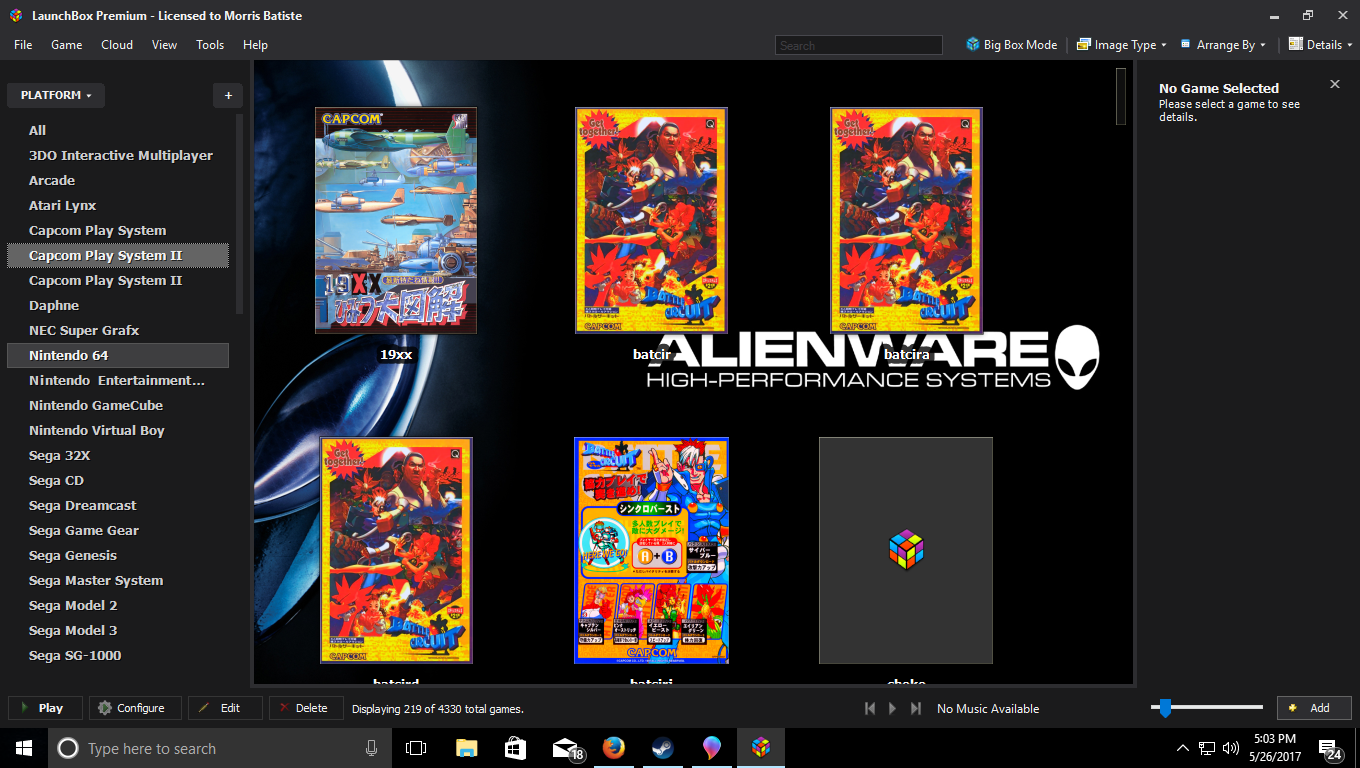Open the Game menu
The height and width of the screenshot is (768, 1360).
click(67, 45)
